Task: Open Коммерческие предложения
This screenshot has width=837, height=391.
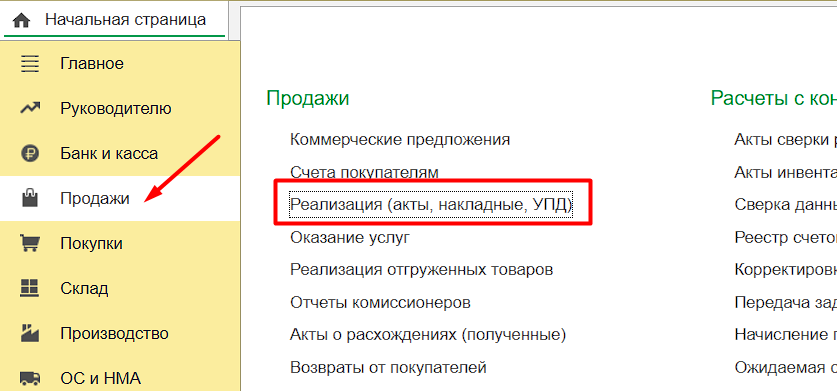Action: (x=400, y=140)
